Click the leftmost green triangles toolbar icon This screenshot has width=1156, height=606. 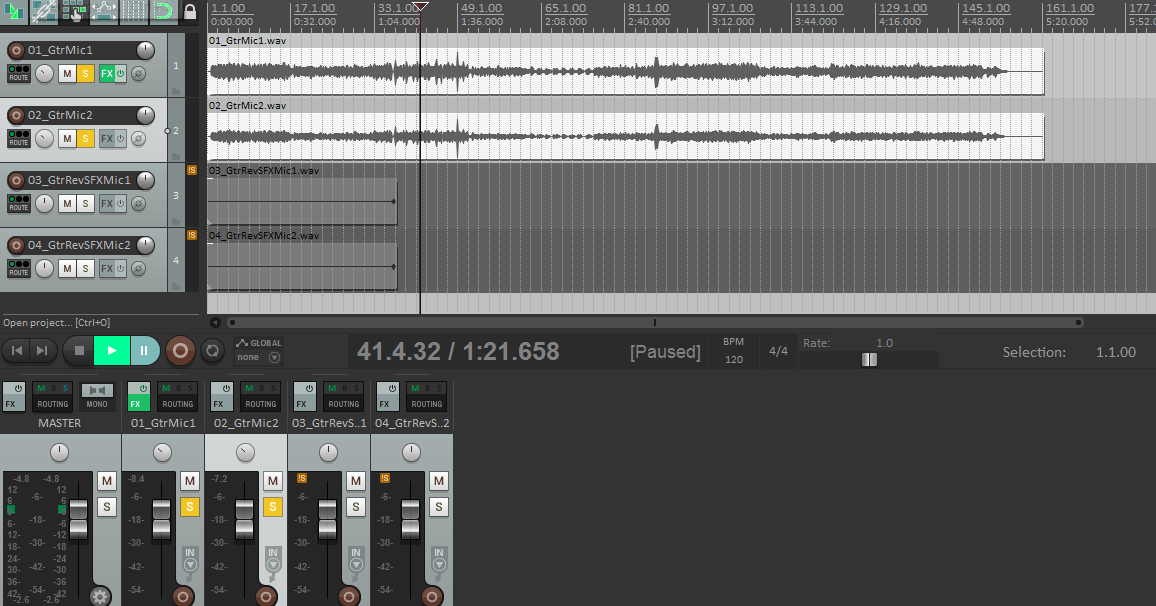(x=13, y=13)
